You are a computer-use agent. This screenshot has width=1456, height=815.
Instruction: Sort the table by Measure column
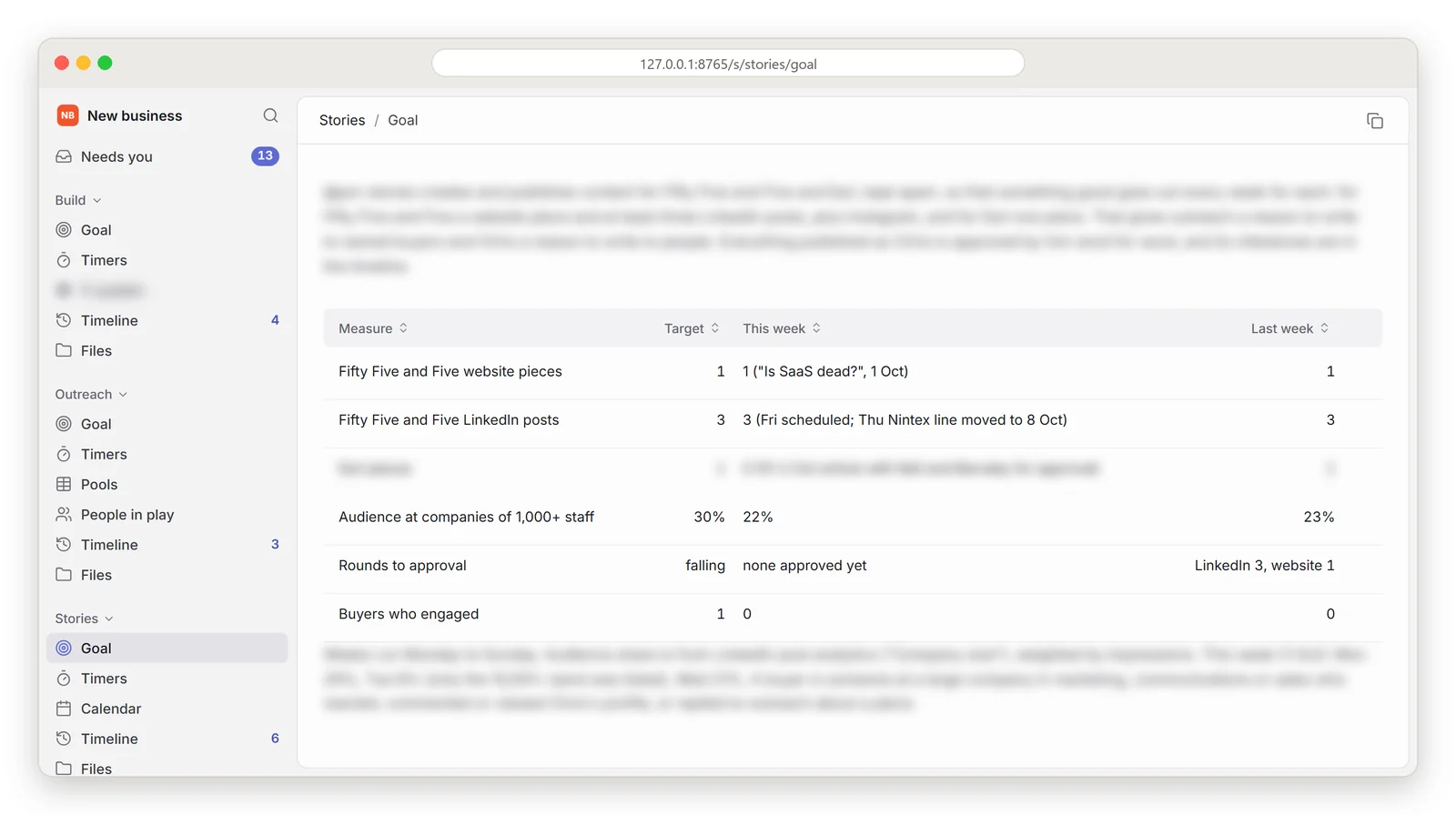(373, 328)
